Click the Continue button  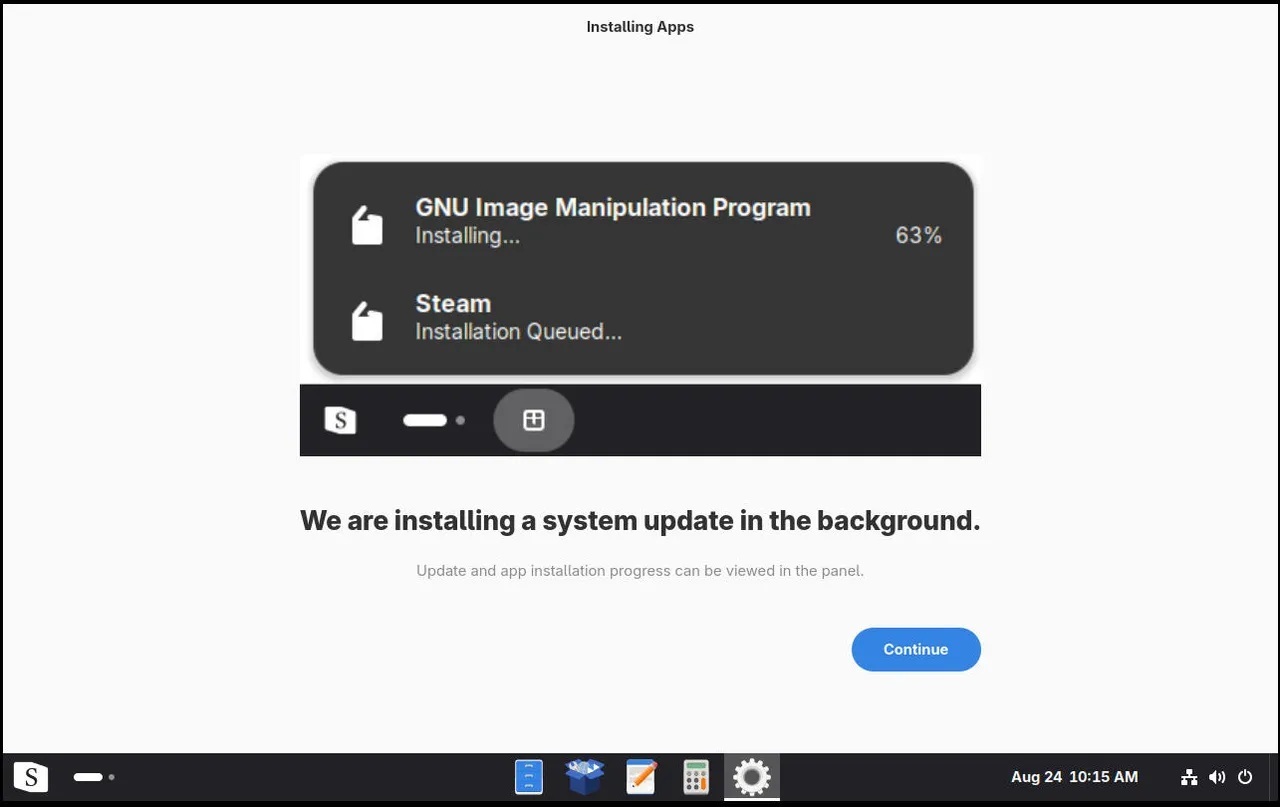point(916,649)
